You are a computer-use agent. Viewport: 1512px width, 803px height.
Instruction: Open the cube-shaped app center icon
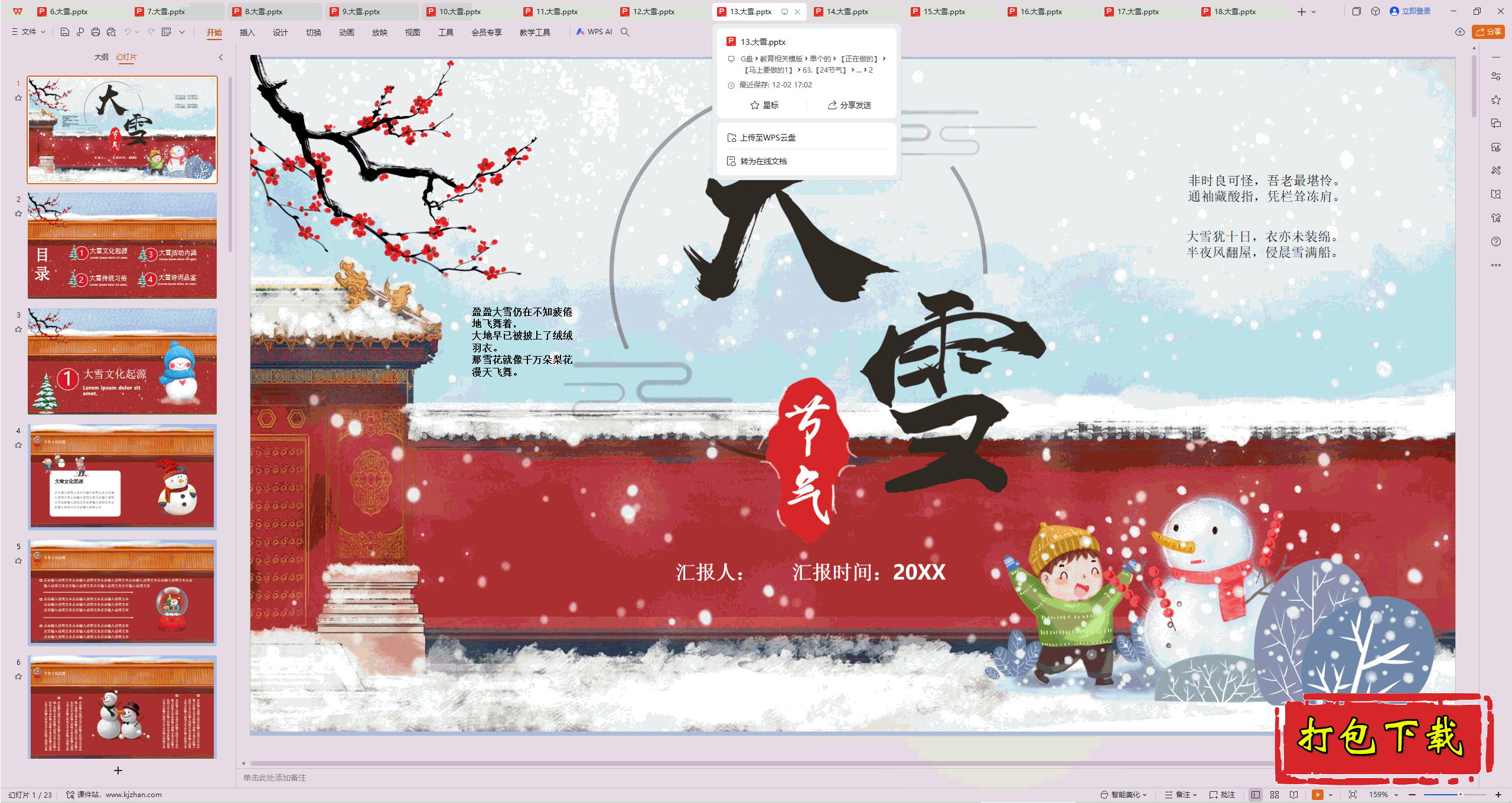[1376, 11]
